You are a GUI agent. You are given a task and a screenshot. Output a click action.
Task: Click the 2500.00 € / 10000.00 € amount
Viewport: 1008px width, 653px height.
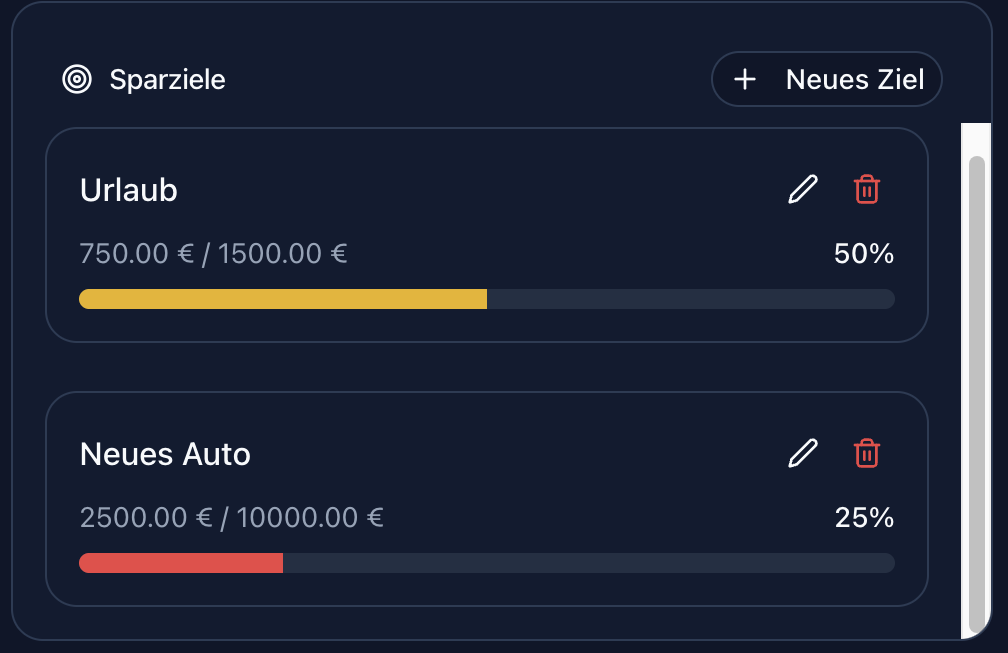tap(232, 518)
